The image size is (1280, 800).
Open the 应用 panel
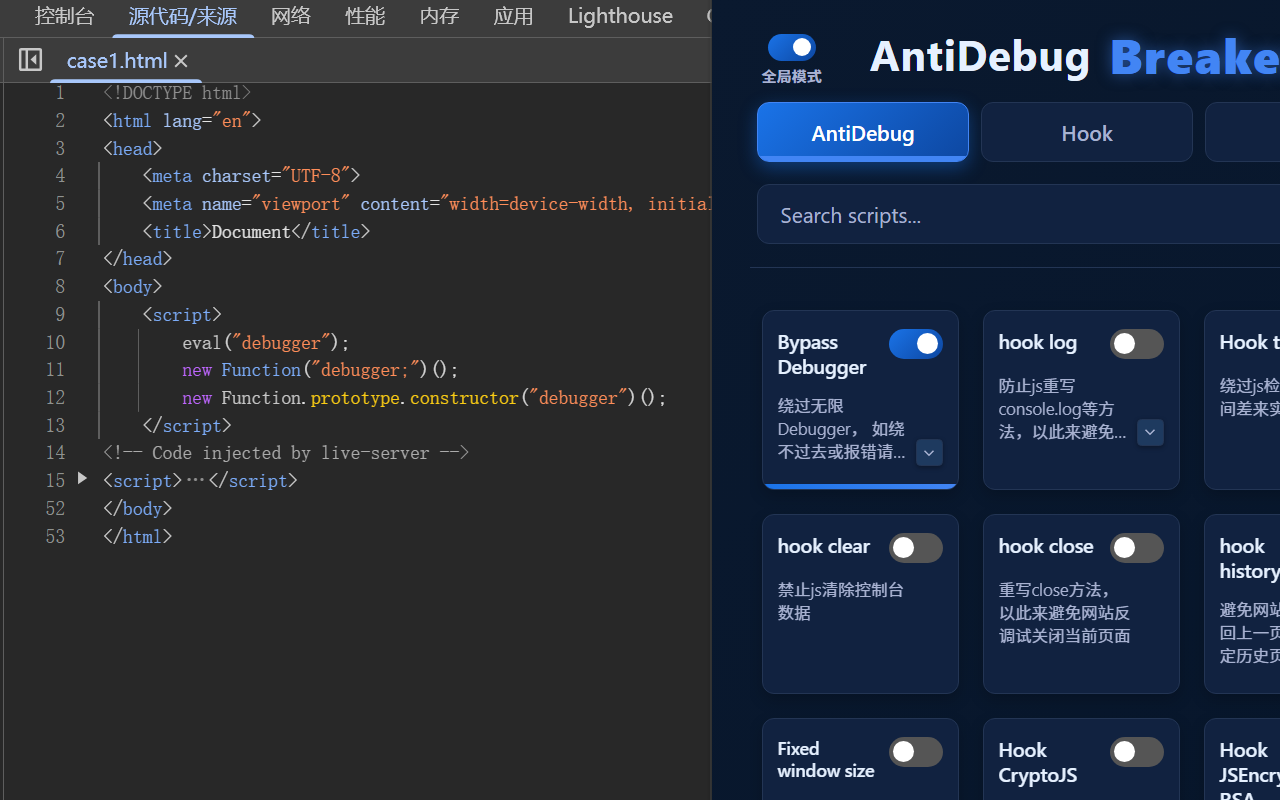513,16
